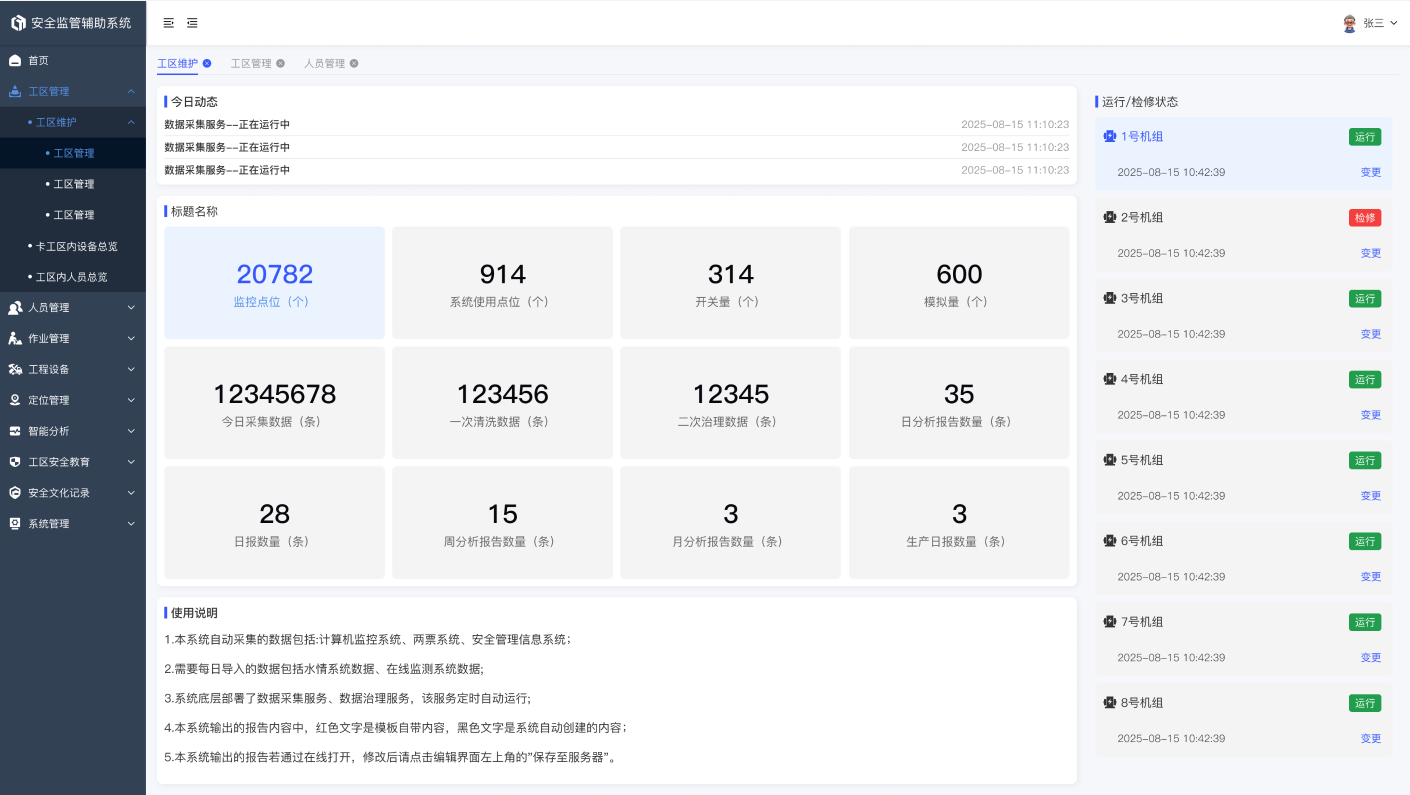This screenshot has width=1410, height=795.
Task: Click the 系统管理 sidebar icon
Action: pos(15,523)
